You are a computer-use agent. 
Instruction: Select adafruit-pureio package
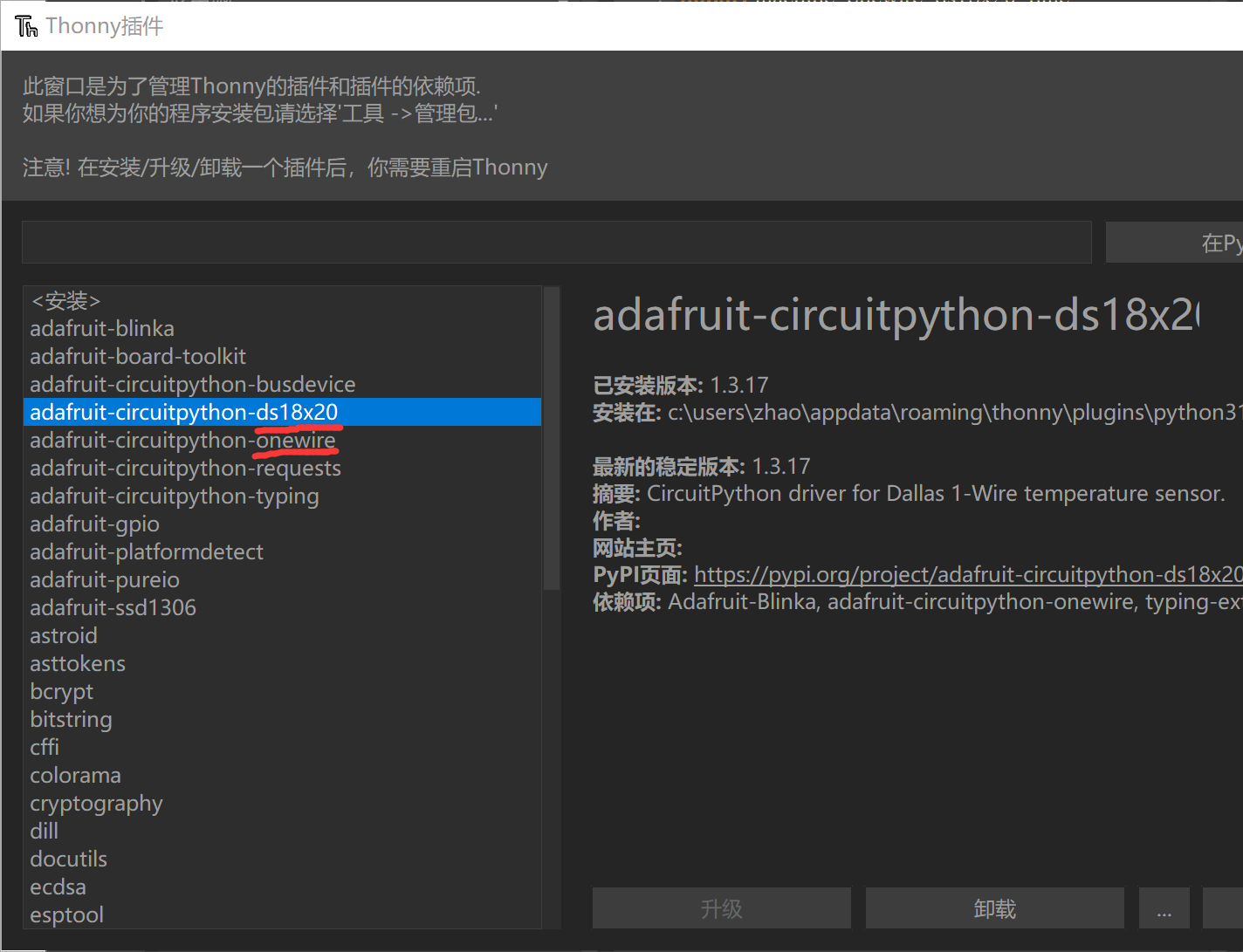coord(283,579)
